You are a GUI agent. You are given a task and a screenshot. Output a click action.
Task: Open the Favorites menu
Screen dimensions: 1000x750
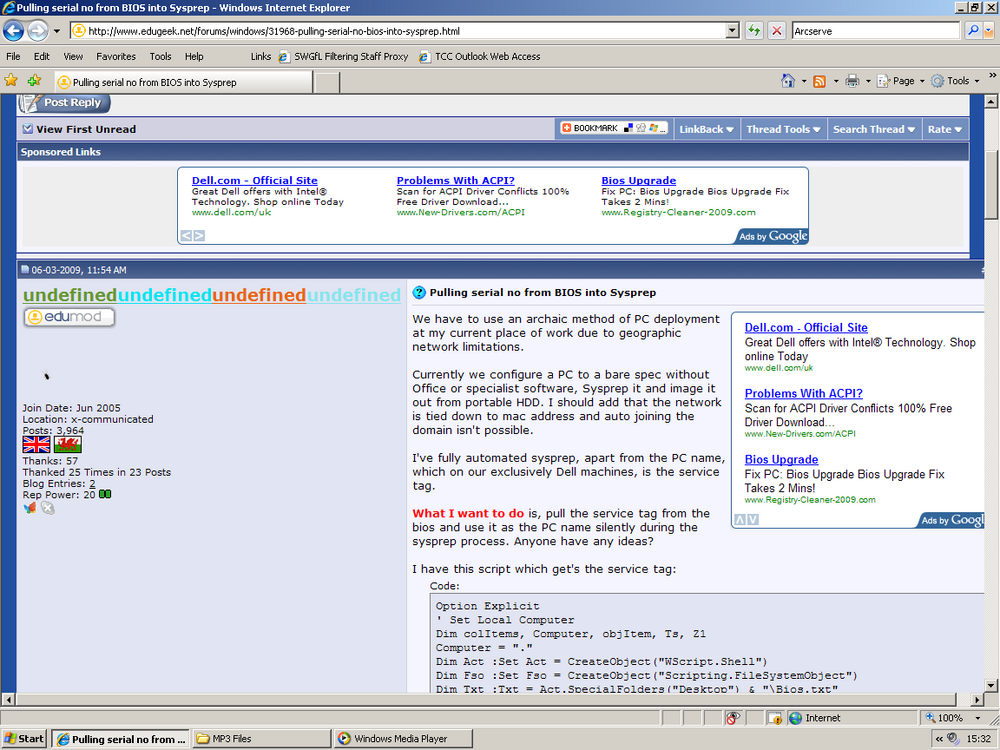pyautogui.click(x=116, y=57)
